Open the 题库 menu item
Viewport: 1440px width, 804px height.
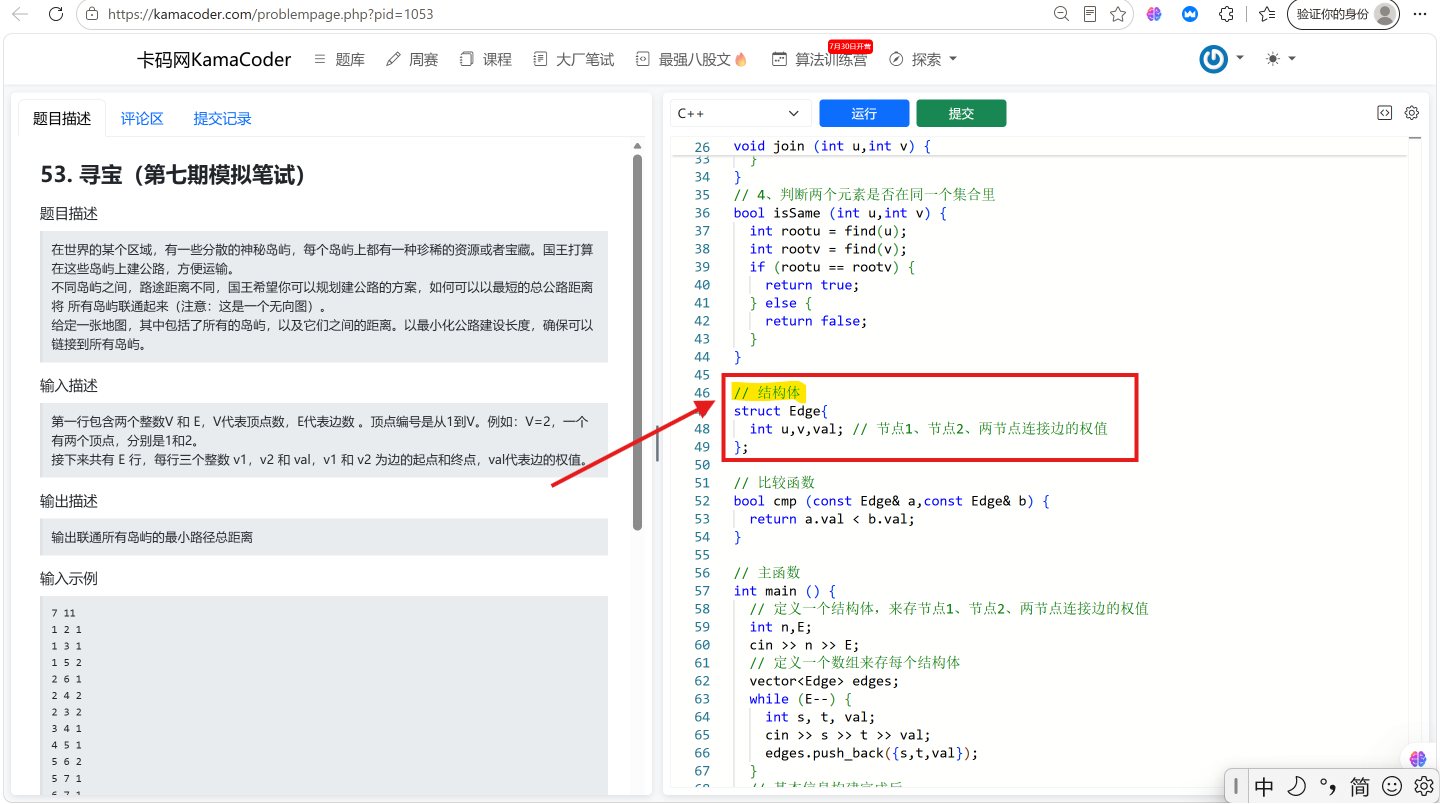pos(339,59)
